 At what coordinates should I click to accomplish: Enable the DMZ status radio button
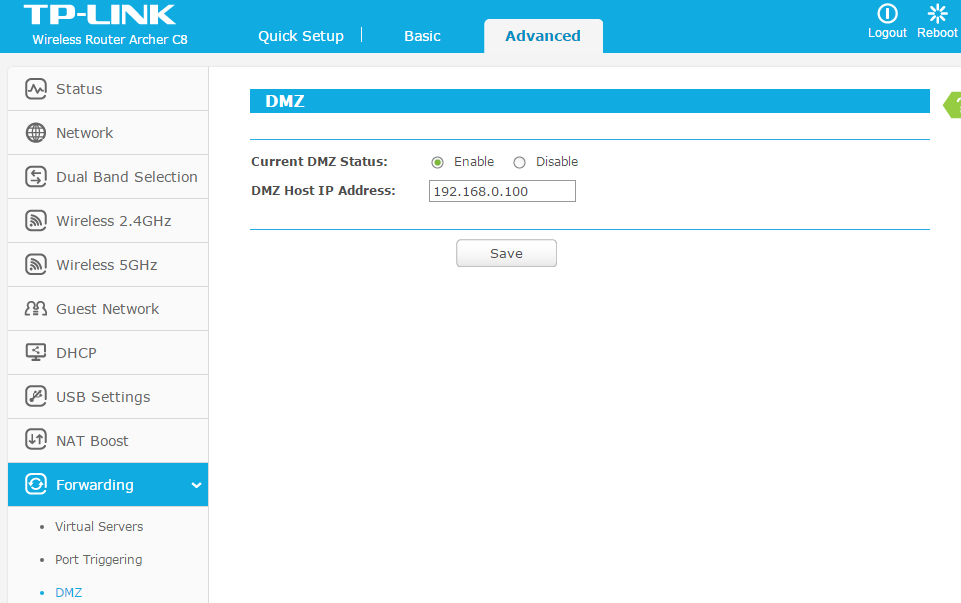click(x=437, y=161)
